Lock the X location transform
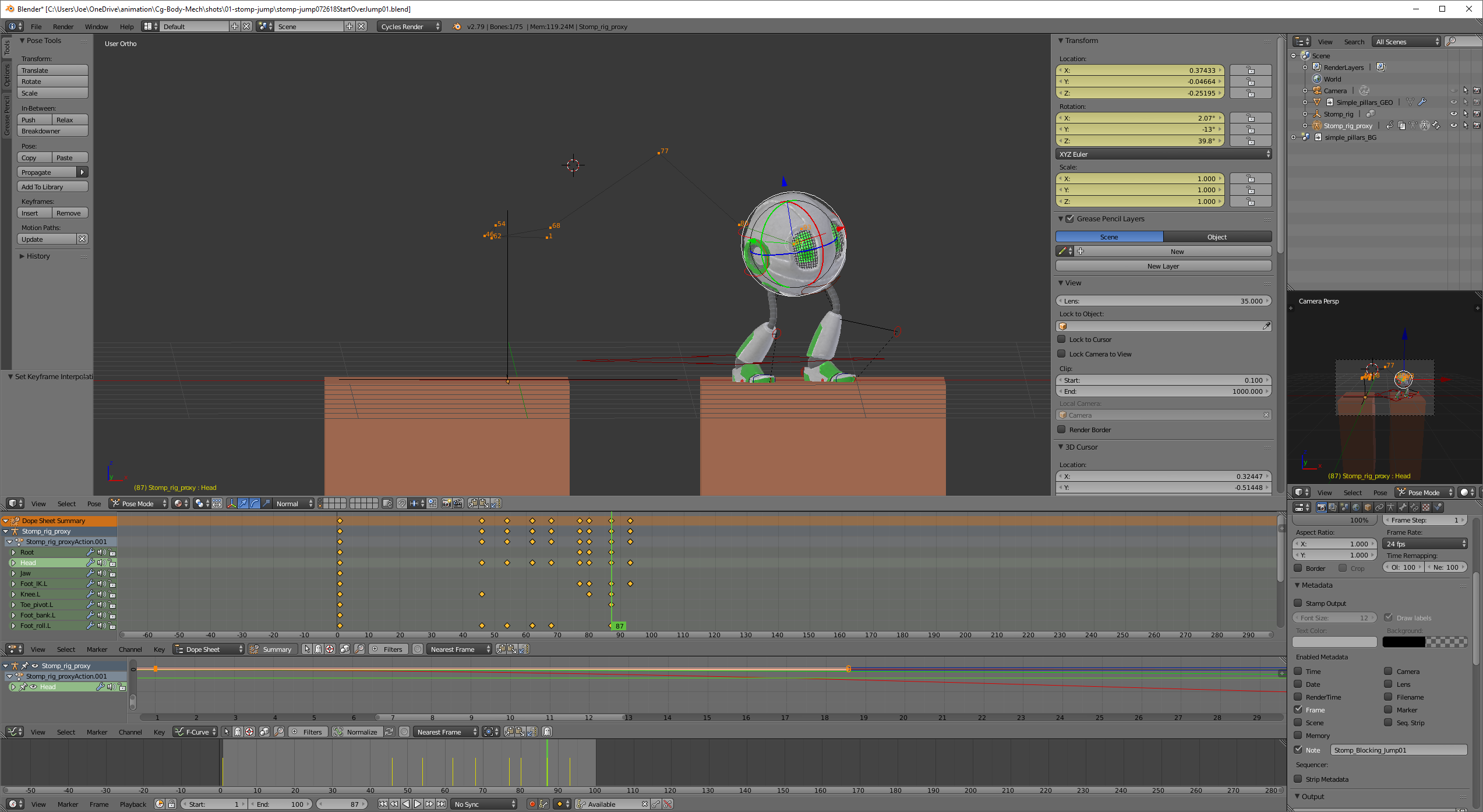 point(1250,70)
